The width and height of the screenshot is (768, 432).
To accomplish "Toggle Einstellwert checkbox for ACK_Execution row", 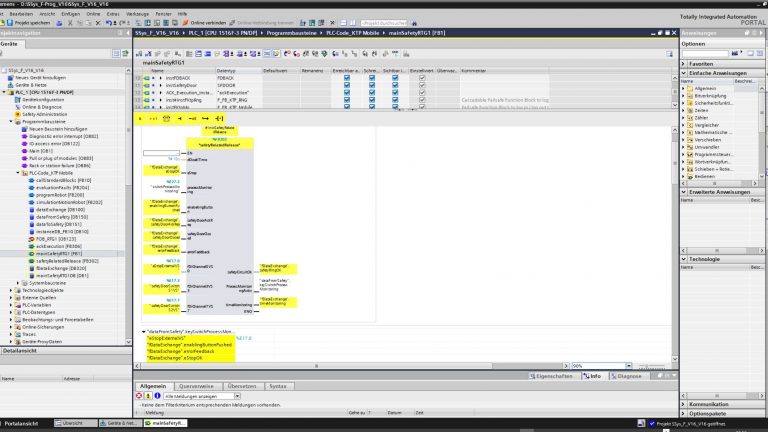I will [x=422, y=93].
